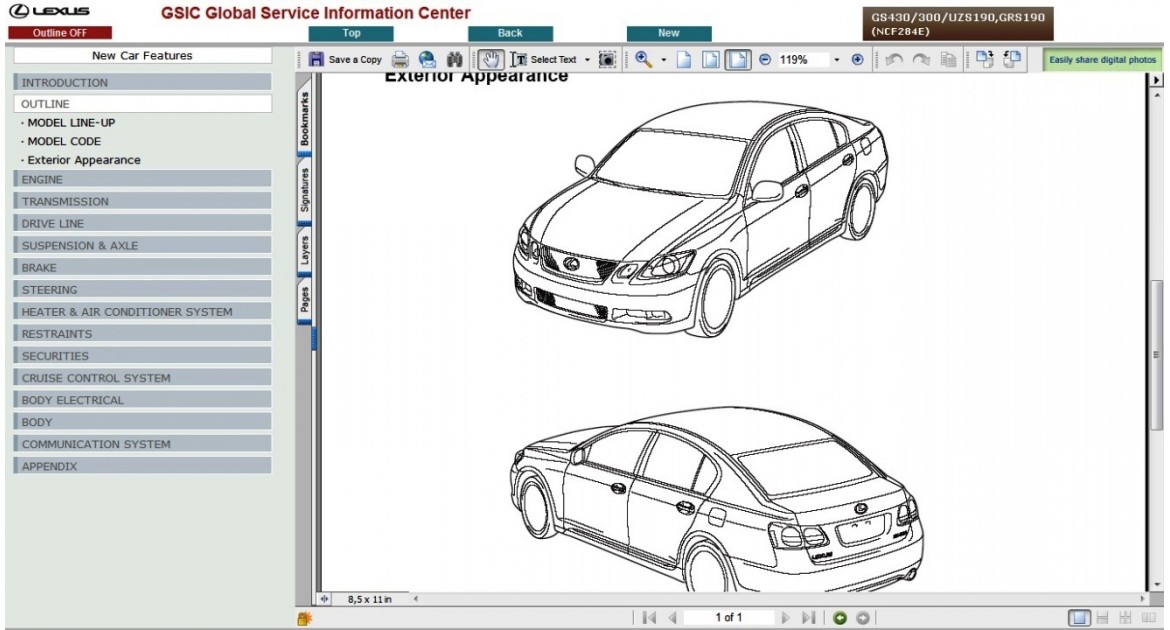This screenshot has width=1170, height=630.
Task: Click the Save a Copy floppy icon
Action: 316,60
